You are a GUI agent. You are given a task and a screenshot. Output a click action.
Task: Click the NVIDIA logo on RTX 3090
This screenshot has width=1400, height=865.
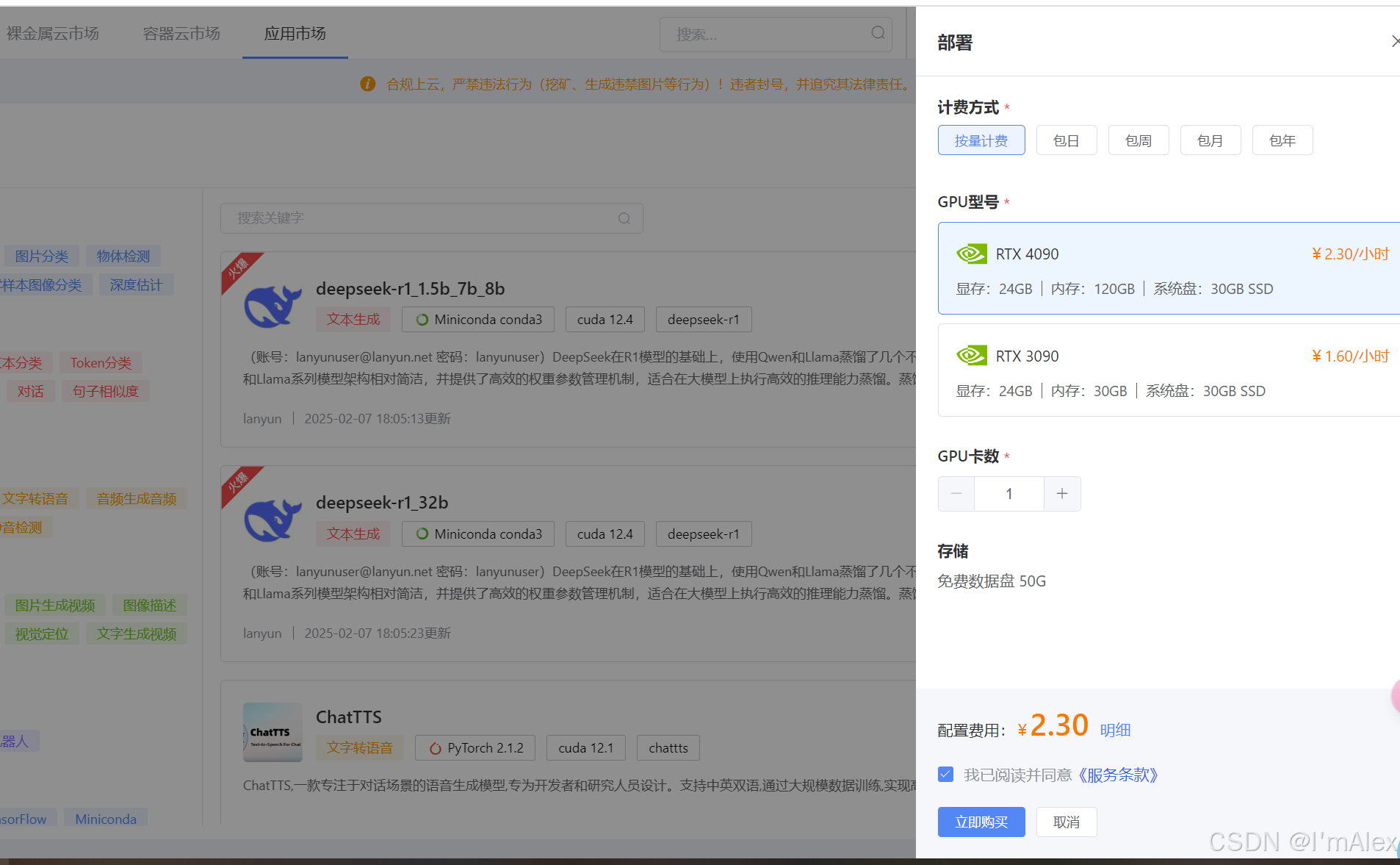pos(971,356)
